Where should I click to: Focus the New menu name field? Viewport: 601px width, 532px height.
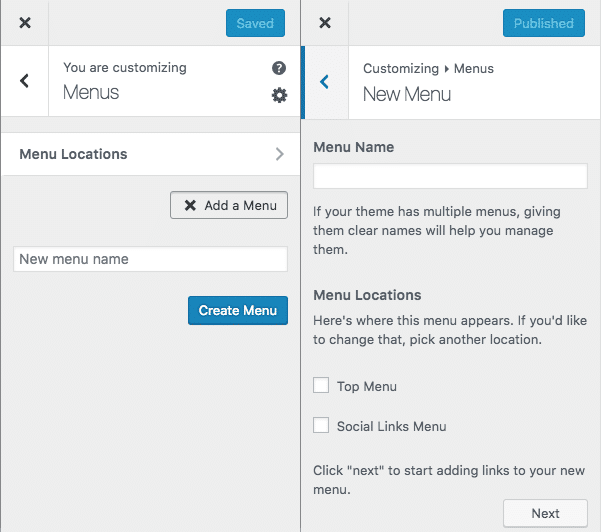pos(150,259)
